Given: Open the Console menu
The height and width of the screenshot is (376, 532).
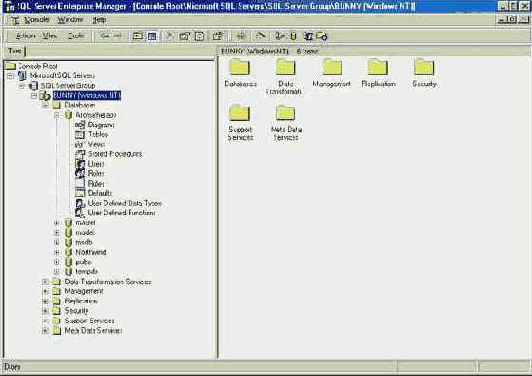Looking at the screenshot, I should click(x=37, y=20).
